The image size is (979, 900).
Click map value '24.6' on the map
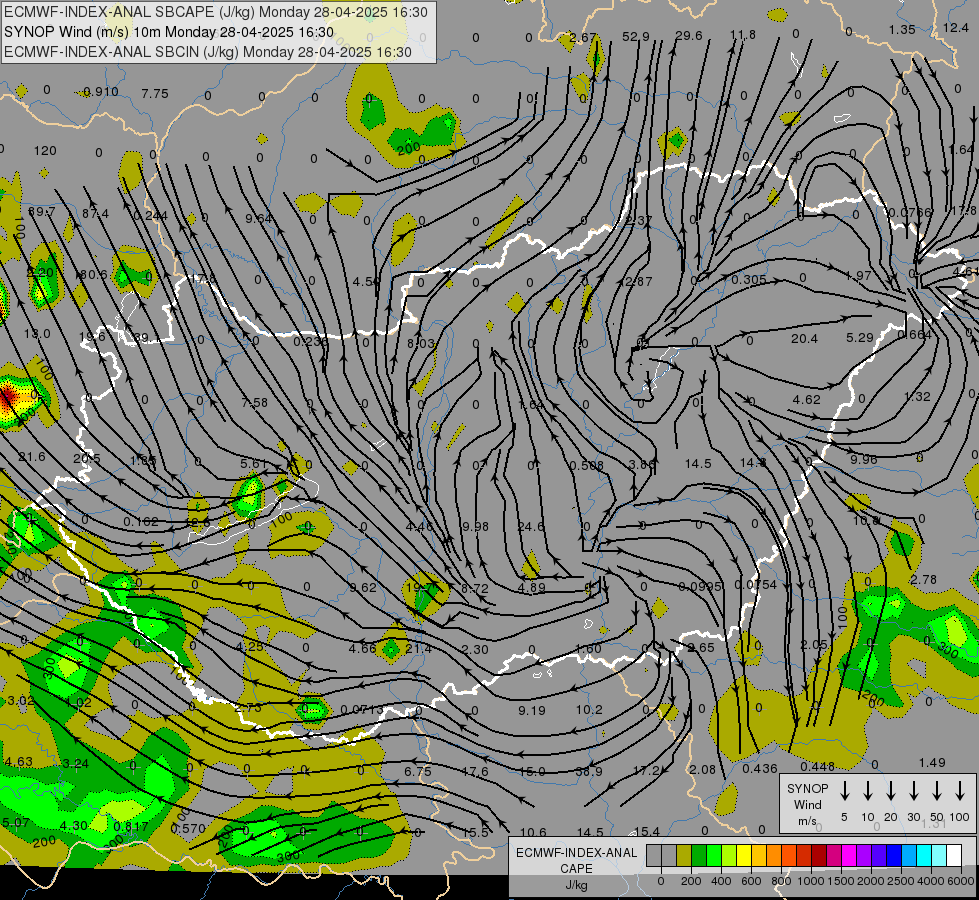pyautogui.click(x=531, y=527)
